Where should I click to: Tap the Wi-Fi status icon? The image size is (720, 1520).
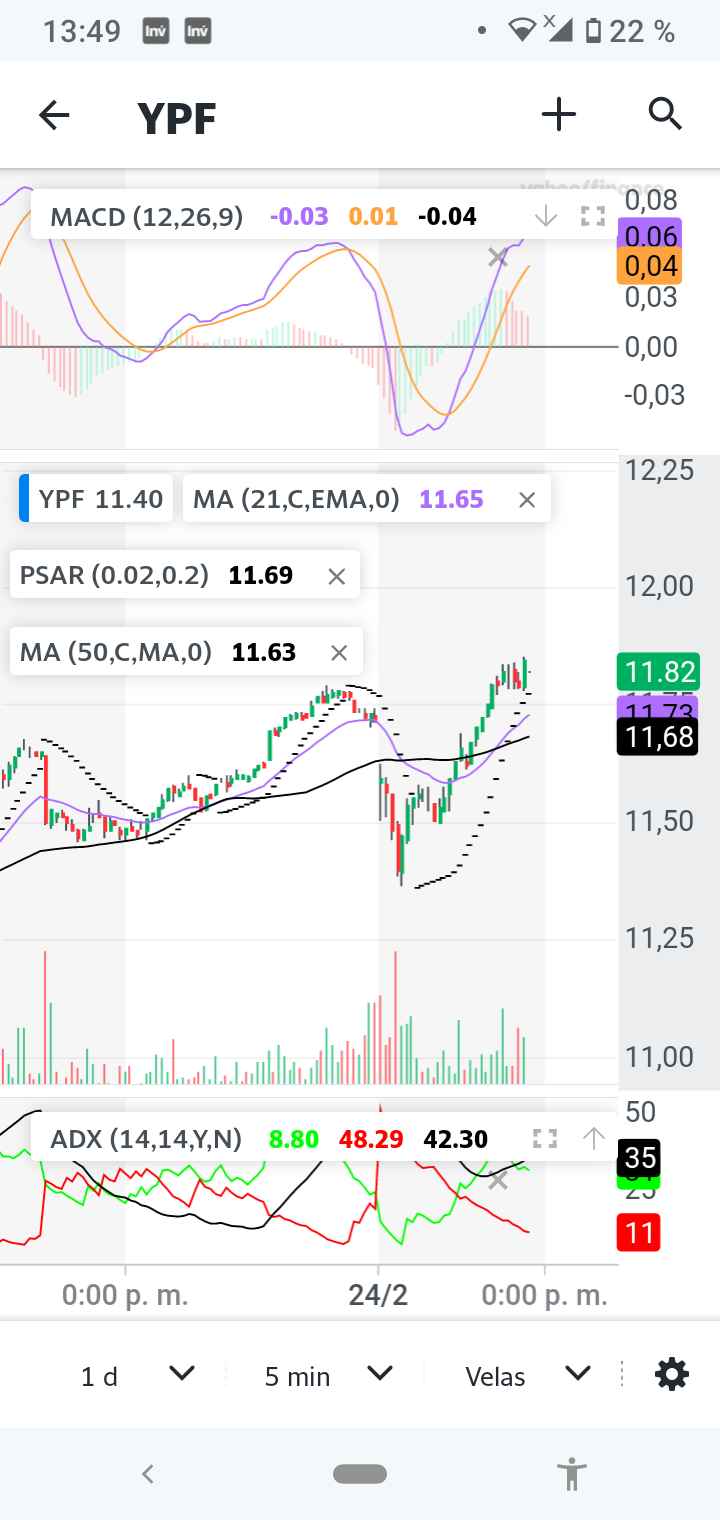522,31
